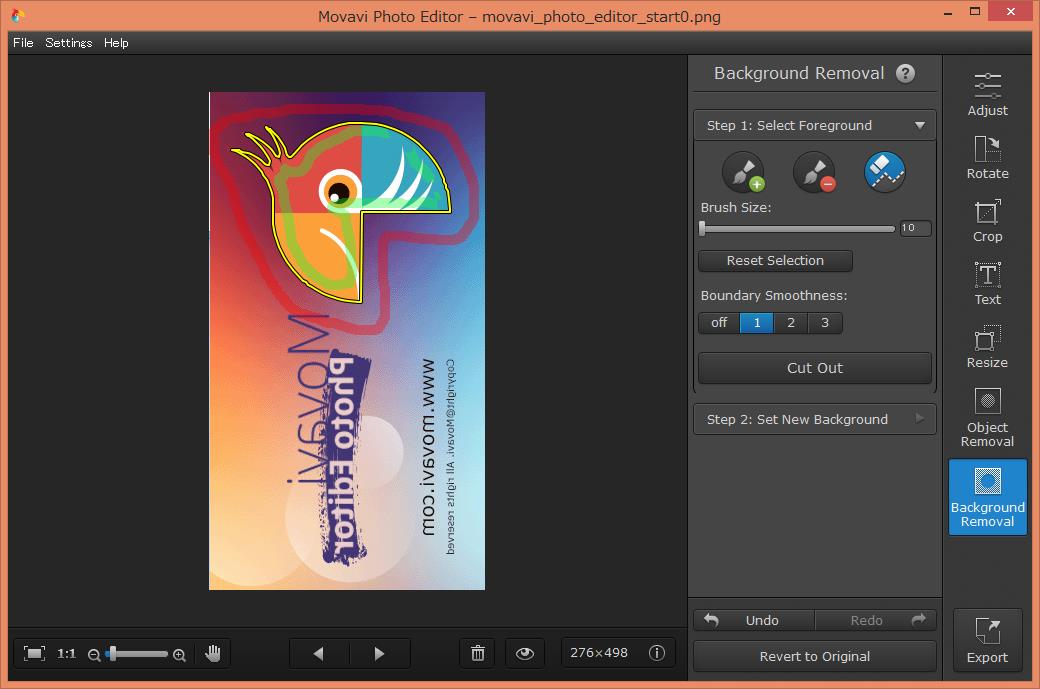Open the Adjust panel
This screenshot has height=689, width=1040.
click(x=987, y=95)
